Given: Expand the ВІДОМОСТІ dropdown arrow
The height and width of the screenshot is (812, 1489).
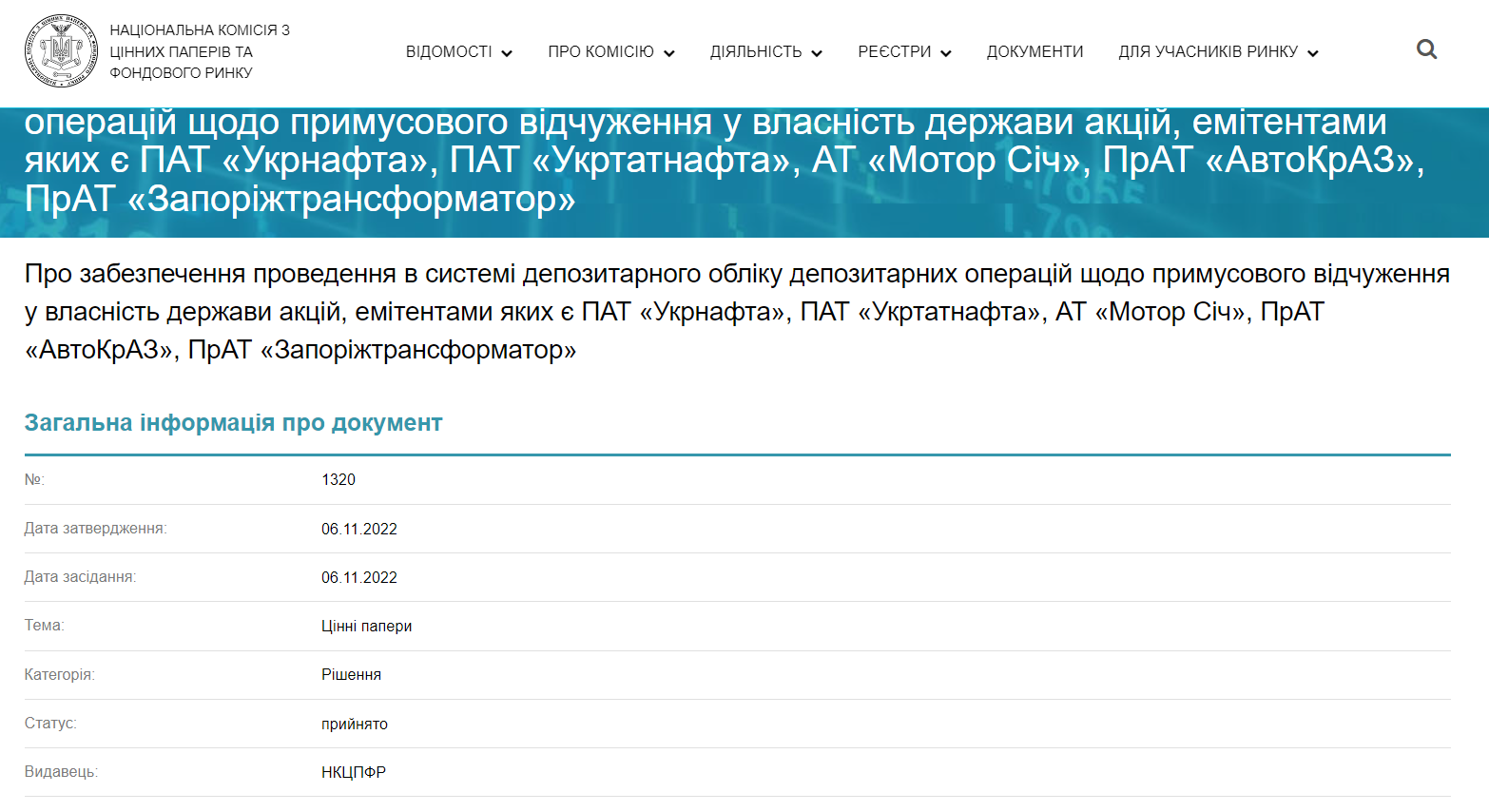Looking at the screenshot, I should (507, 53).
